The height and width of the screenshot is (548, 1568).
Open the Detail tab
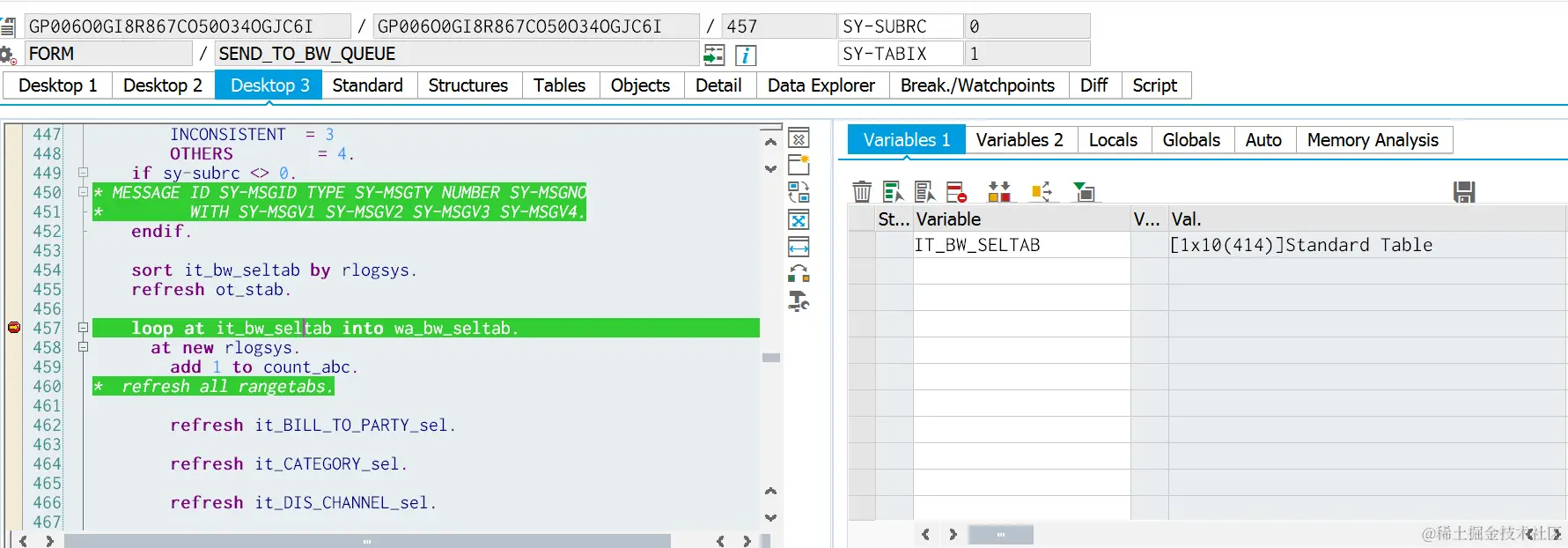(x=718, y=85)
